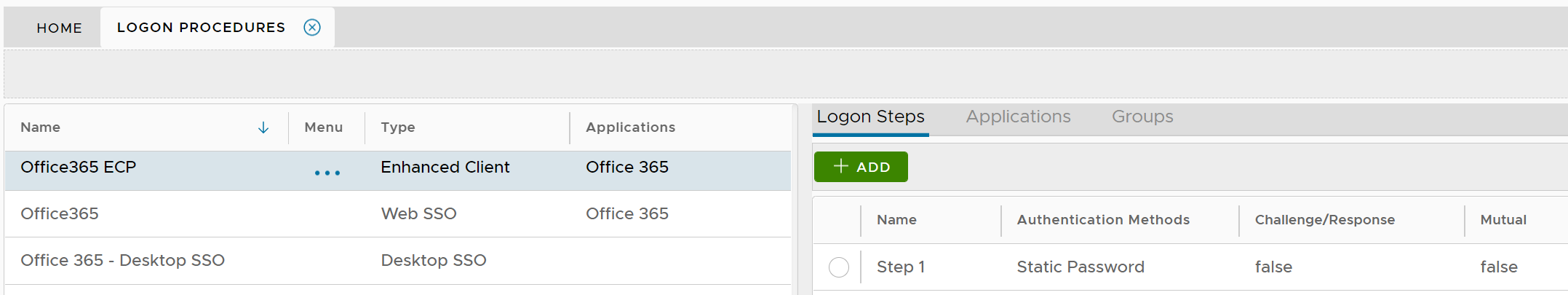
Task: Select the Office365 Web SSO row
Action: coord(60,213)
